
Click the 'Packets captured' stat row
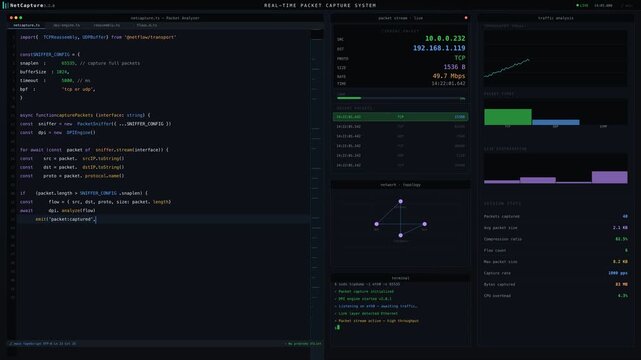coord(556,216)
